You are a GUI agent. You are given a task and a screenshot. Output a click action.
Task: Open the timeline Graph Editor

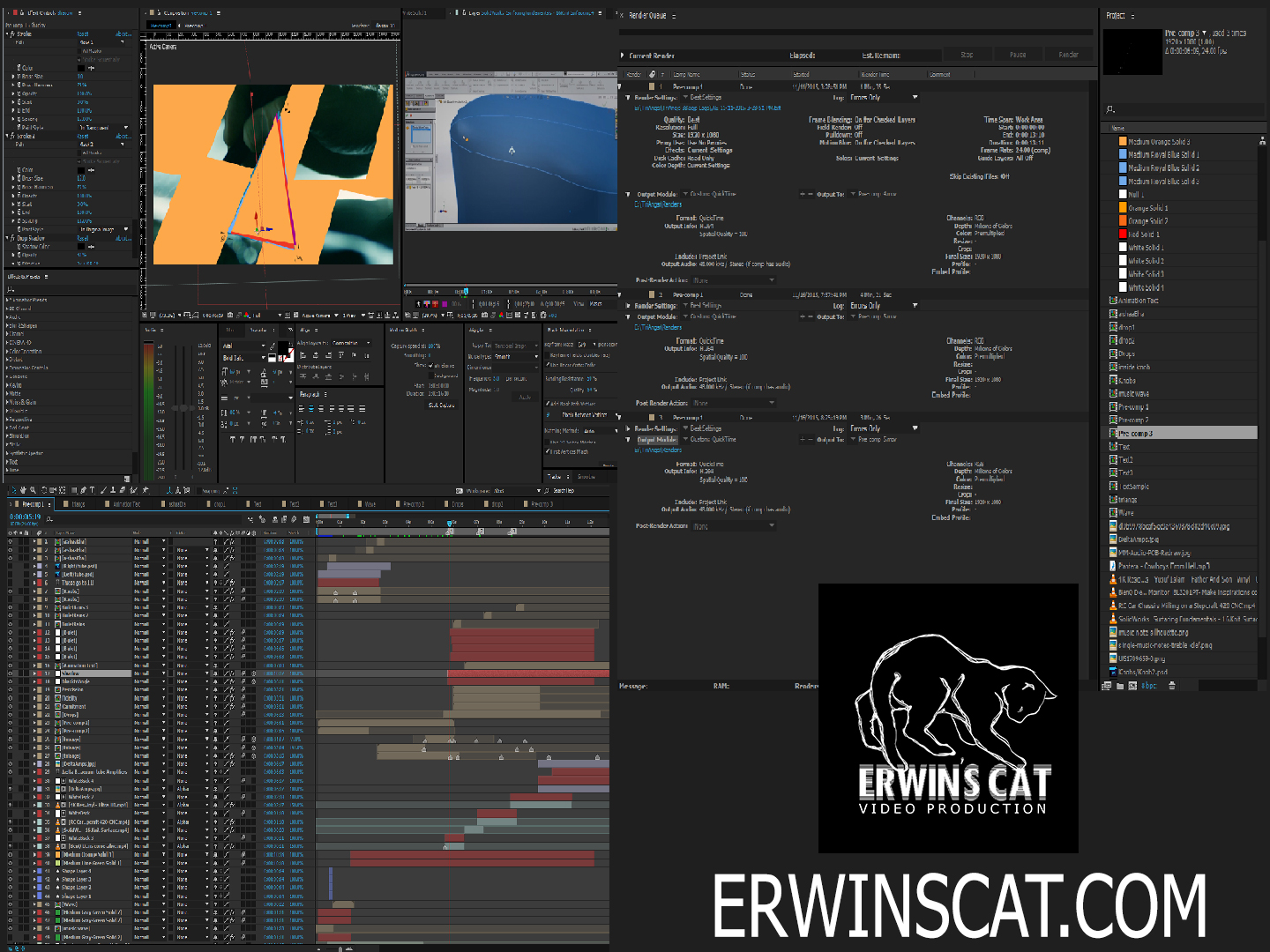306,519
